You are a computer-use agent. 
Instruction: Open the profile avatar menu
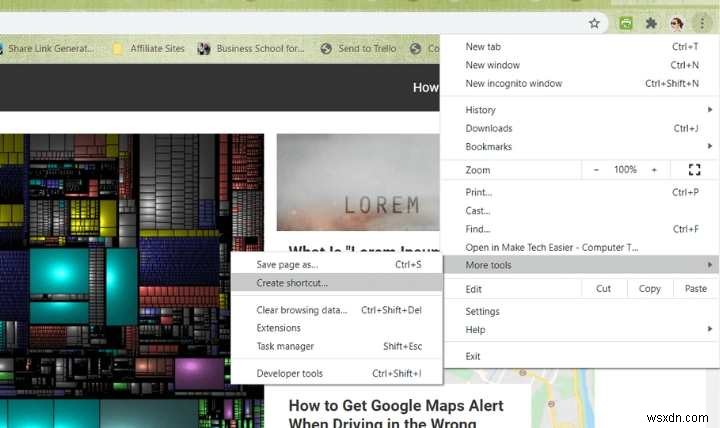click(x=676, y=23)
